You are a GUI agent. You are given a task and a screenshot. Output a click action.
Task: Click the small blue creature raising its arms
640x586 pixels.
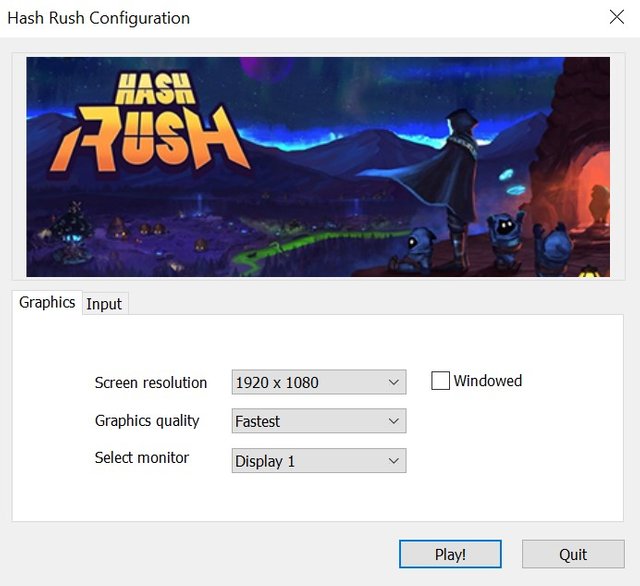click(505, 235)
